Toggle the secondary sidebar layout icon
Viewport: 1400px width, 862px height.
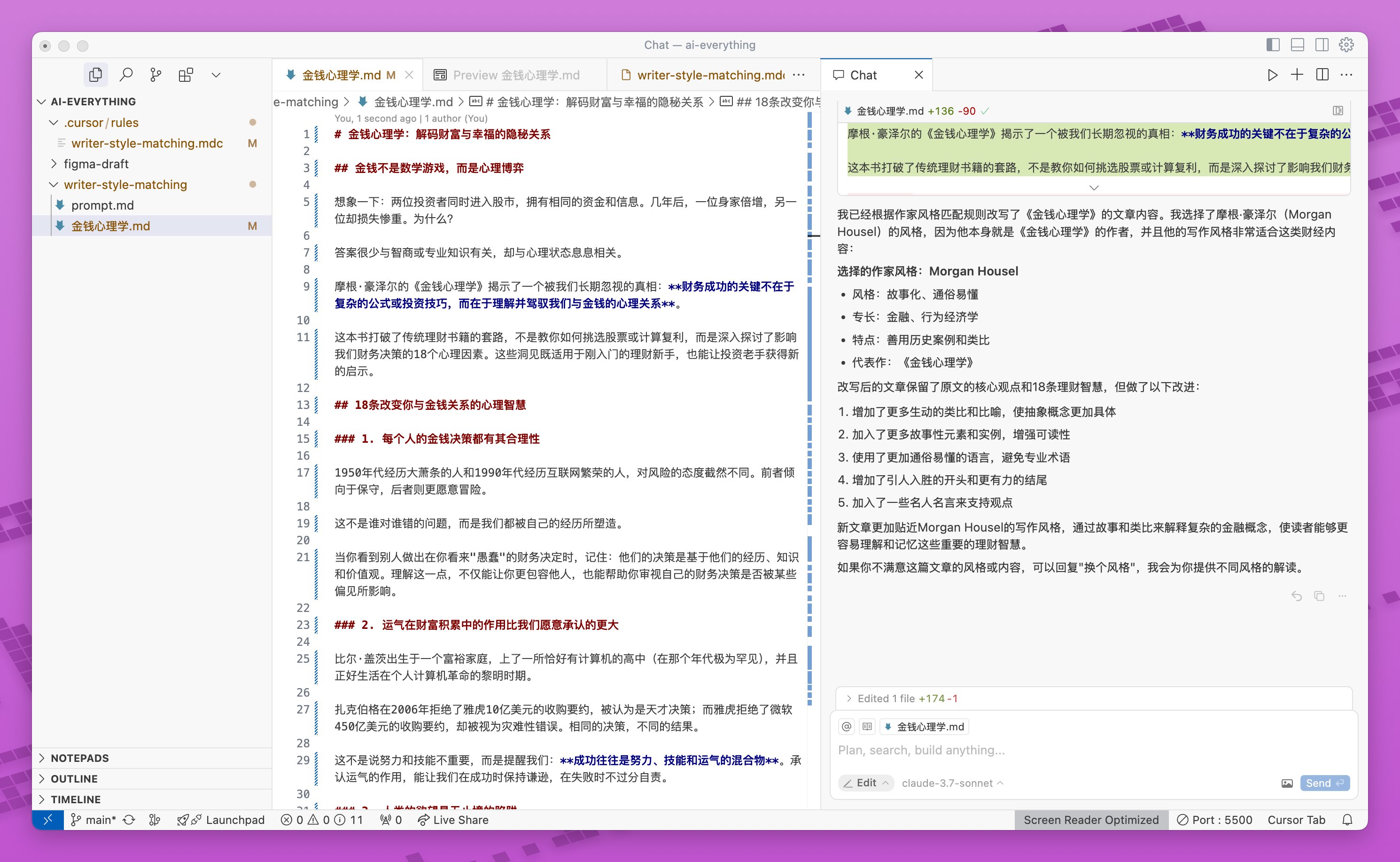(1322, 45)
